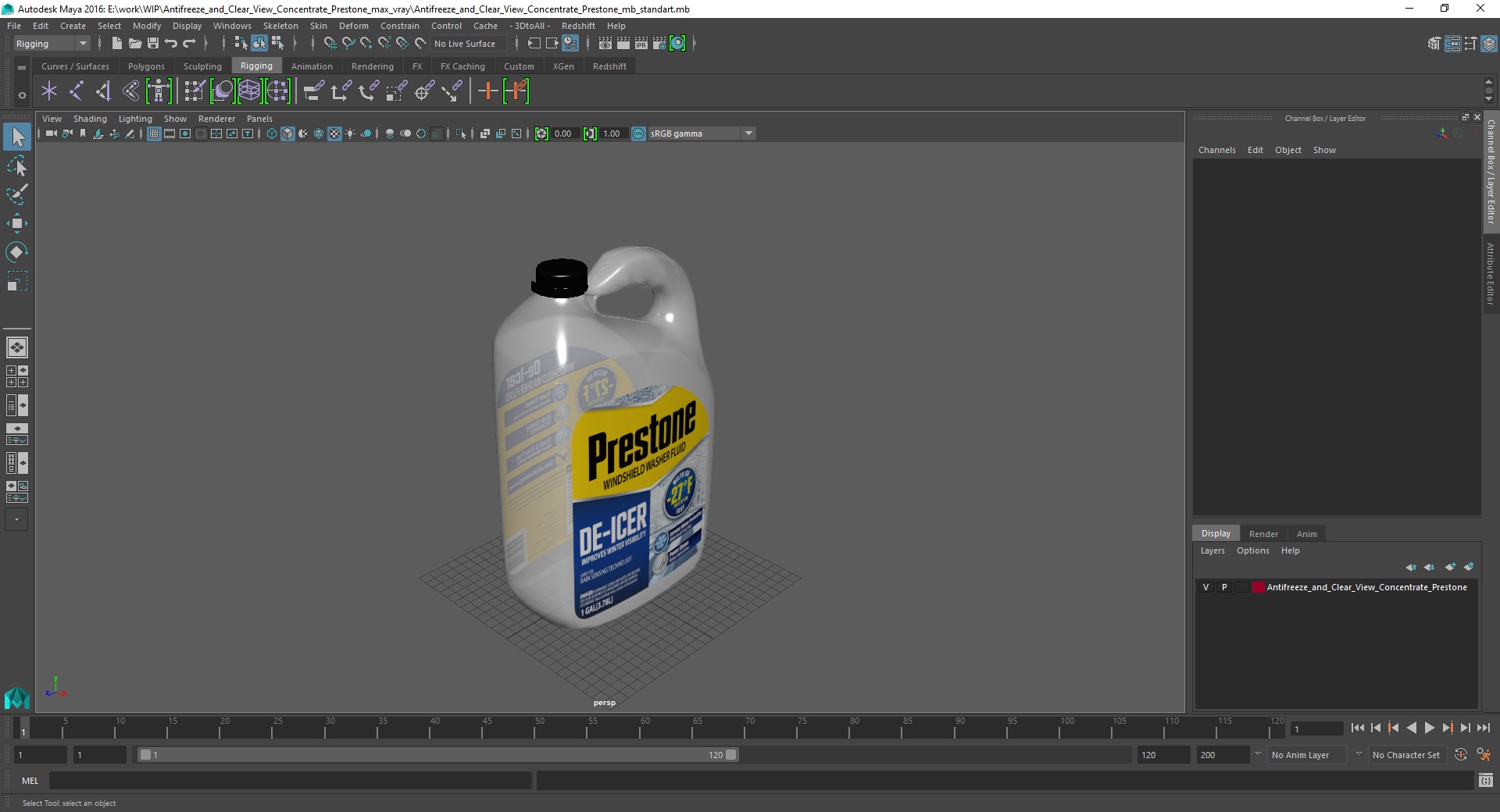Activate the Rotate tool in toolbox
The image size is (1500, 812).
pos(16,252)
